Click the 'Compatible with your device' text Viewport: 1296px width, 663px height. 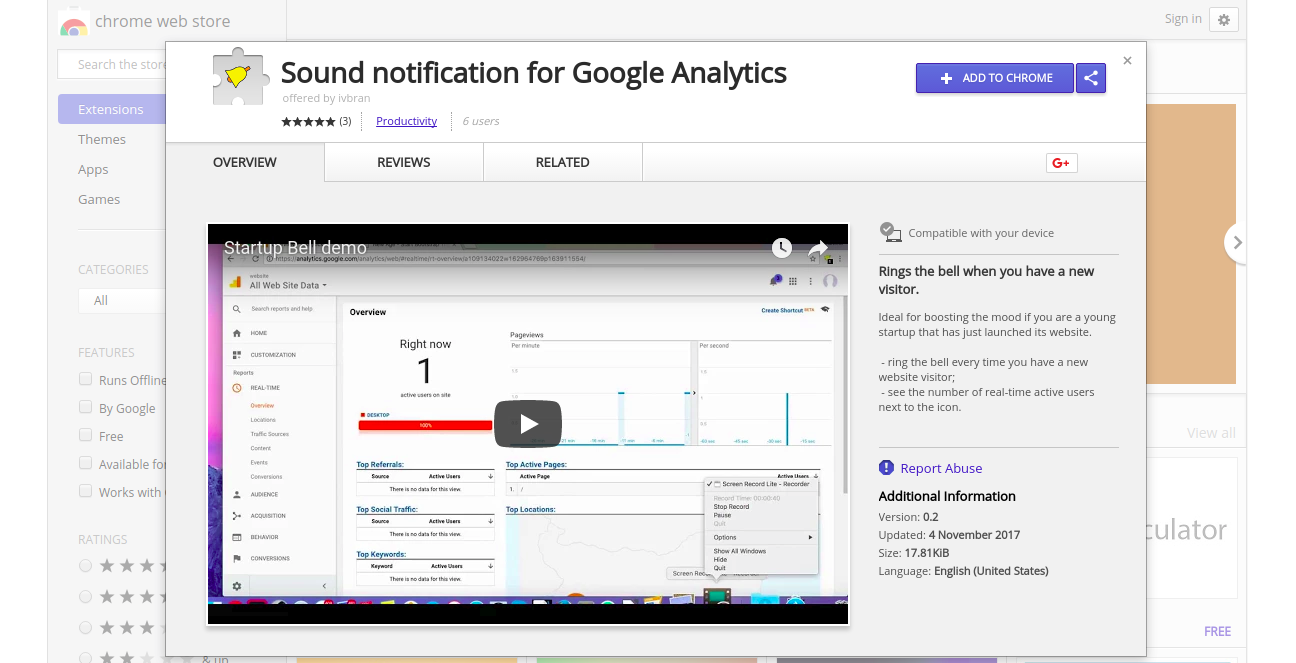tap(981, 233)
